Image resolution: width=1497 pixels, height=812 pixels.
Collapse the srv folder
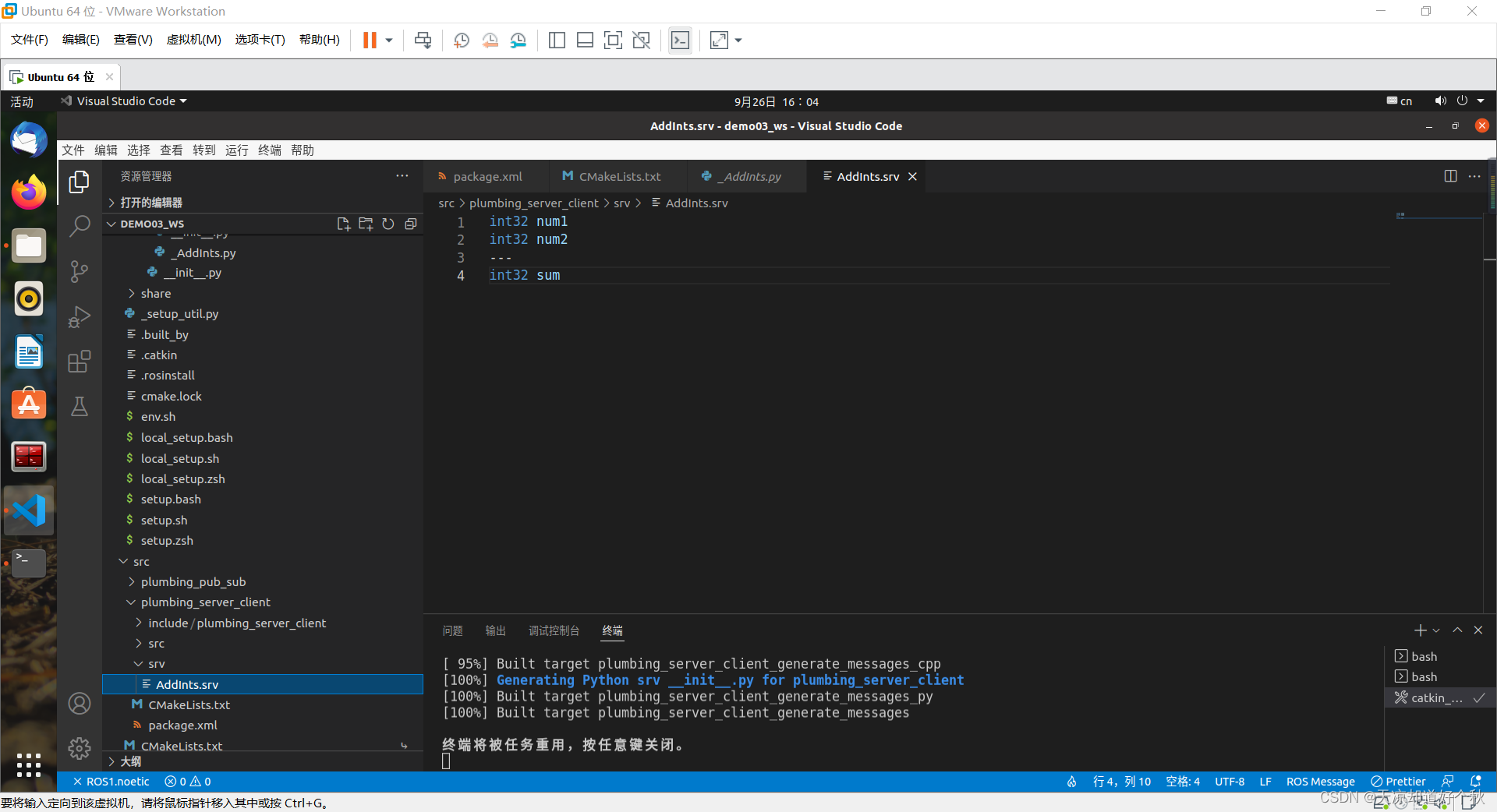tap(157, 664)
